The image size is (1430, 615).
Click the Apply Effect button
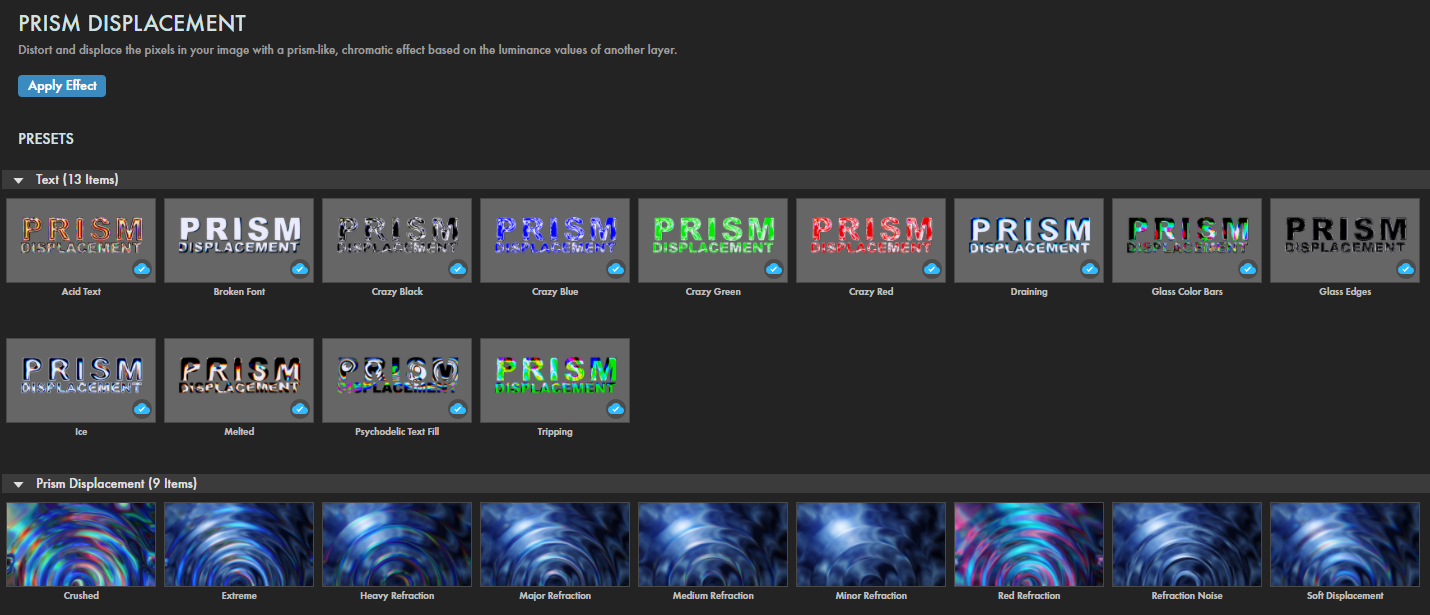pos(62,86)
